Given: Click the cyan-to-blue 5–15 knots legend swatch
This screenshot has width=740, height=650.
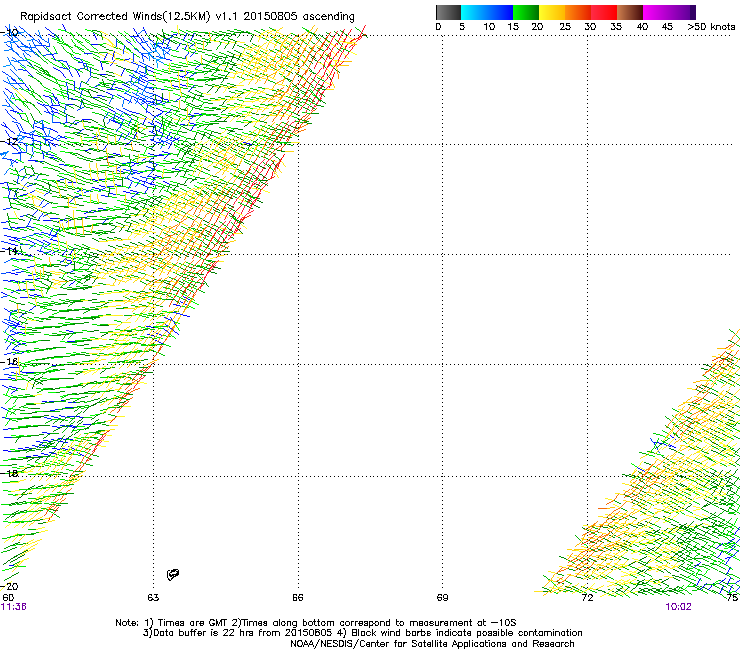Looking at the screenshot, I should (x=487, y=12).
